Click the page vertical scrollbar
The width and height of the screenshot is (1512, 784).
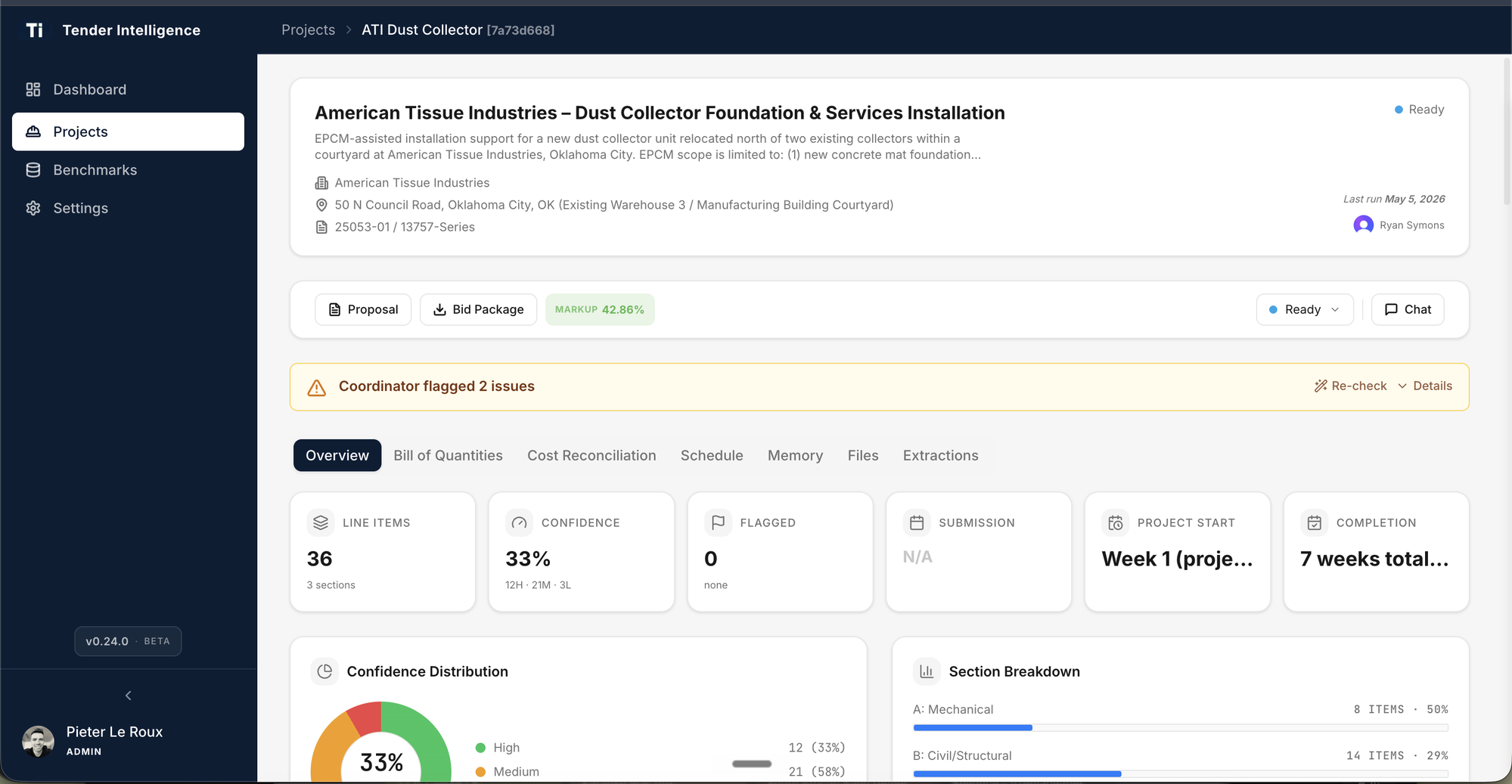pos(1506,130)
